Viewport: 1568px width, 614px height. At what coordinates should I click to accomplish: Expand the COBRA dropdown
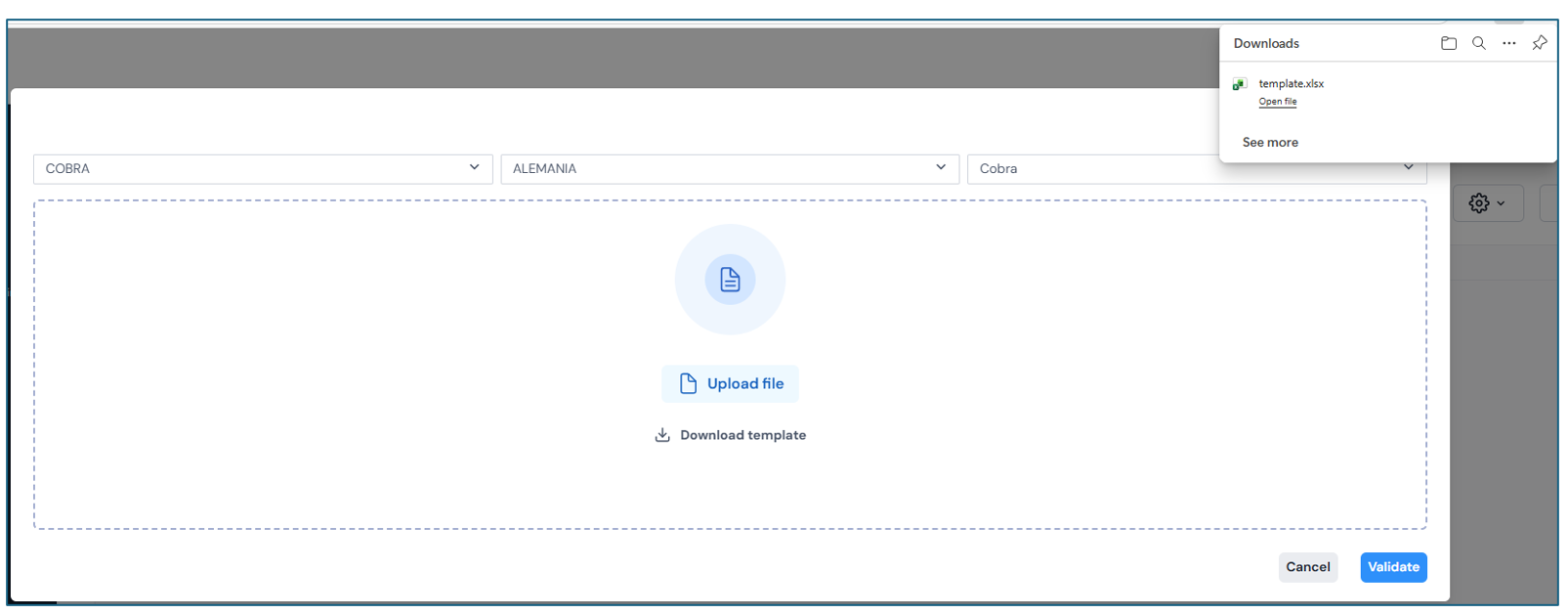(262, 168)
